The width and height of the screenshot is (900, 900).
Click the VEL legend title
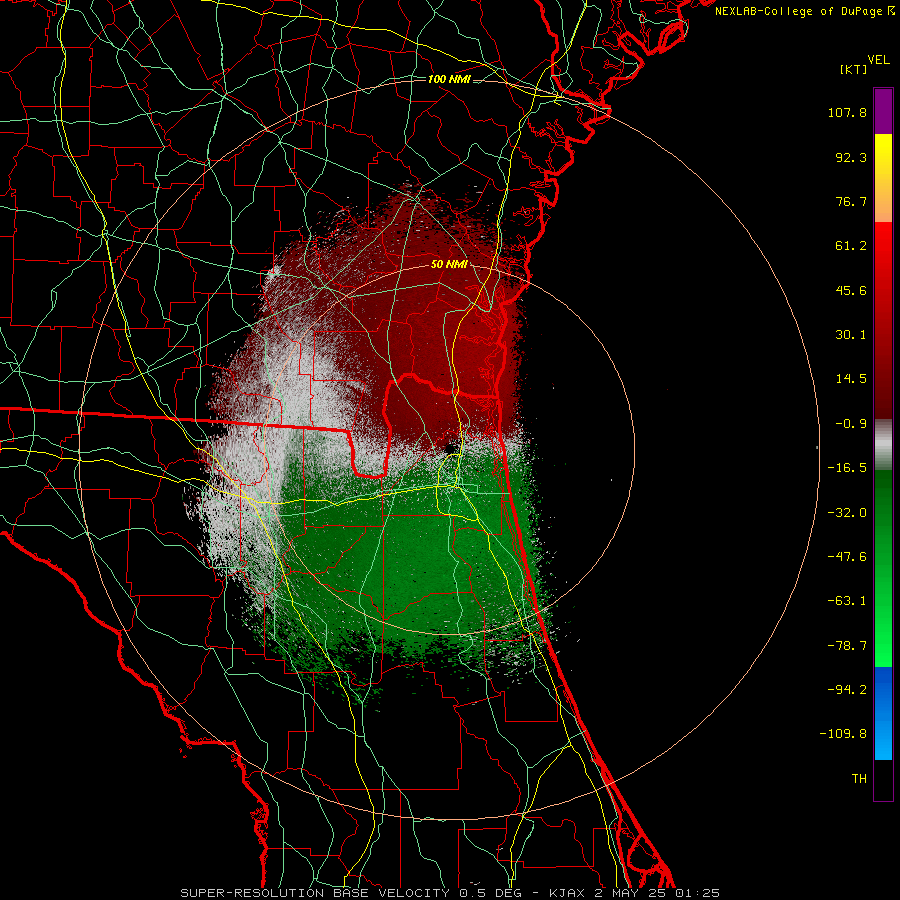click(878, 59)
